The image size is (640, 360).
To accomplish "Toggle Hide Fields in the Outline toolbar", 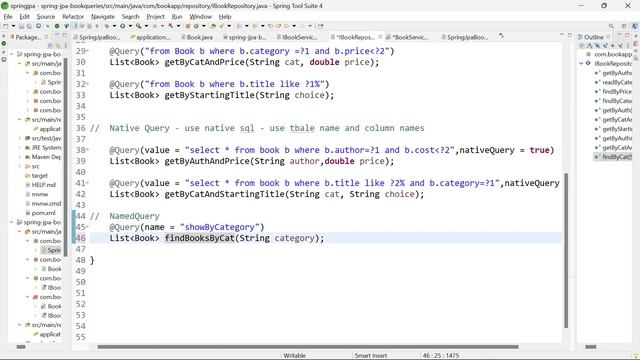I will coord(598,45).
